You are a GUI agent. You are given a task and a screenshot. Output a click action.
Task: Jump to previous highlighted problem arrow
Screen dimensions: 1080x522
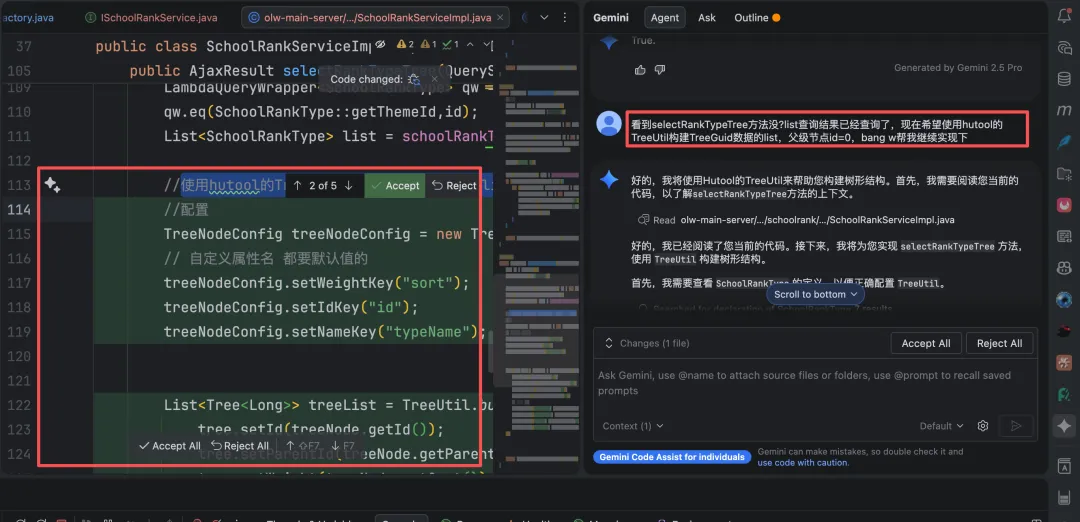pos(470,45)
